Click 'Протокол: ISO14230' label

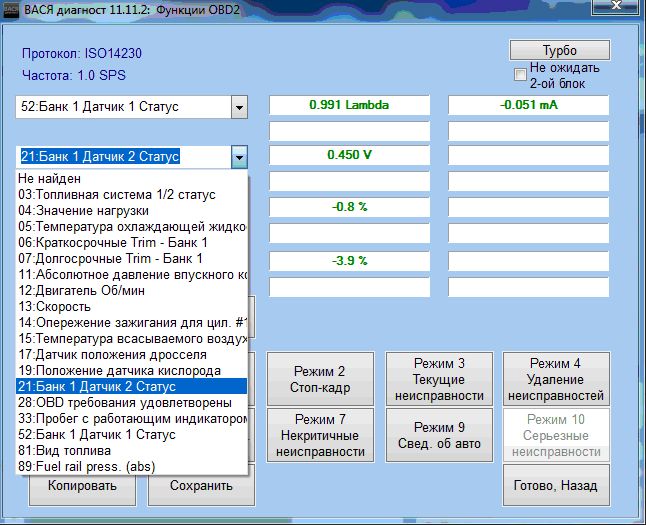[x=82, y=53]
